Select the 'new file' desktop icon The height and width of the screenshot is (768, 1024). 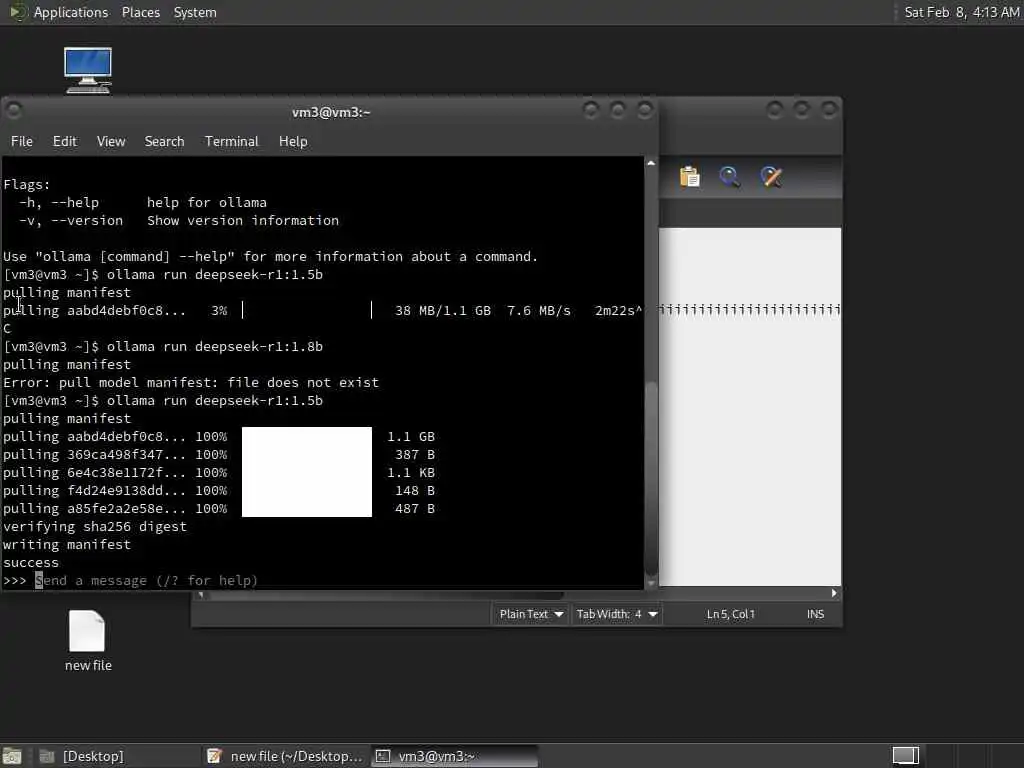click(88, 641)
